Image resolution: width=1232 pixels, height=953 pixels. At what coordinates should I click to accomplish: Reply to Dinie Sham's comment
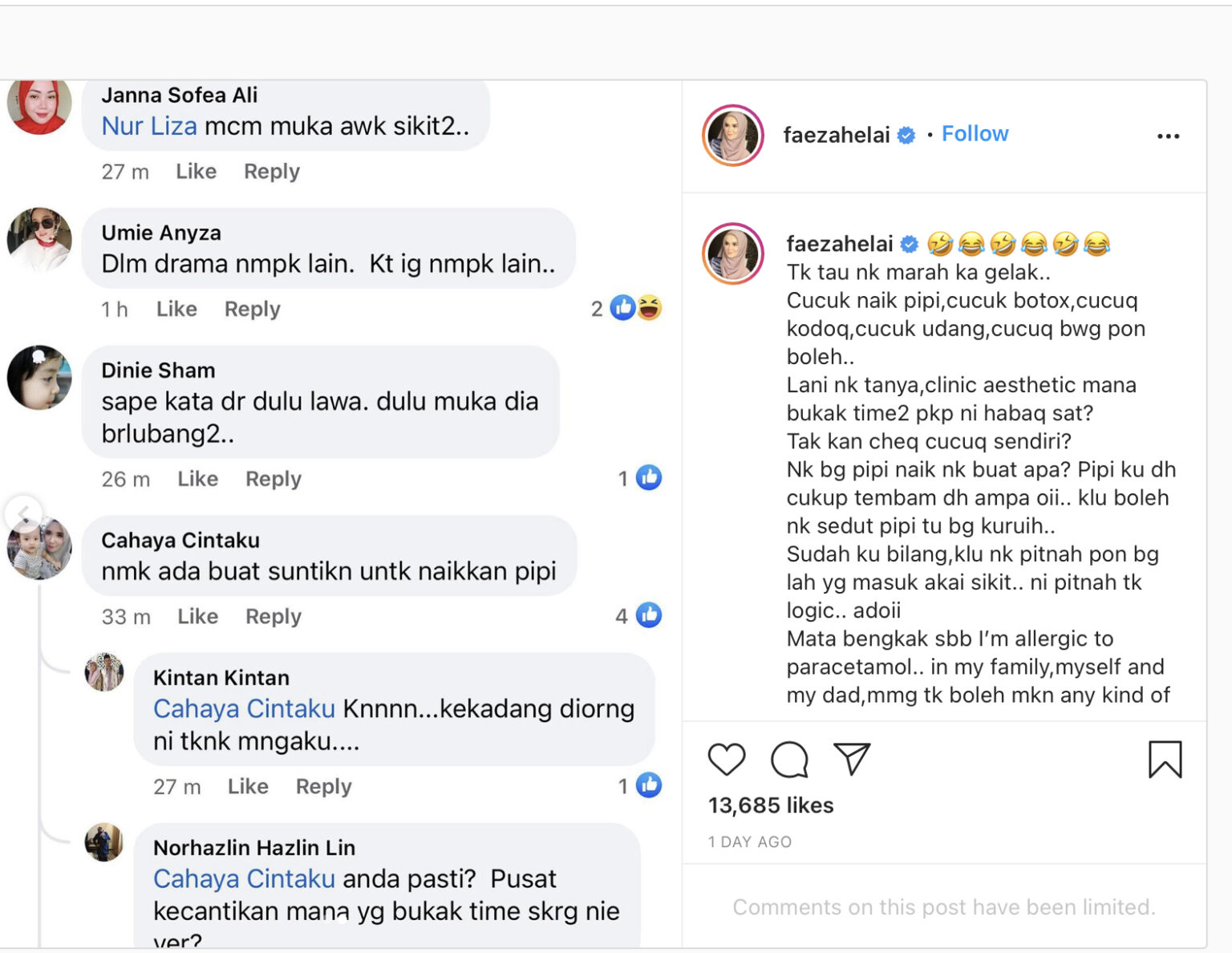click(x=273, y=479)
